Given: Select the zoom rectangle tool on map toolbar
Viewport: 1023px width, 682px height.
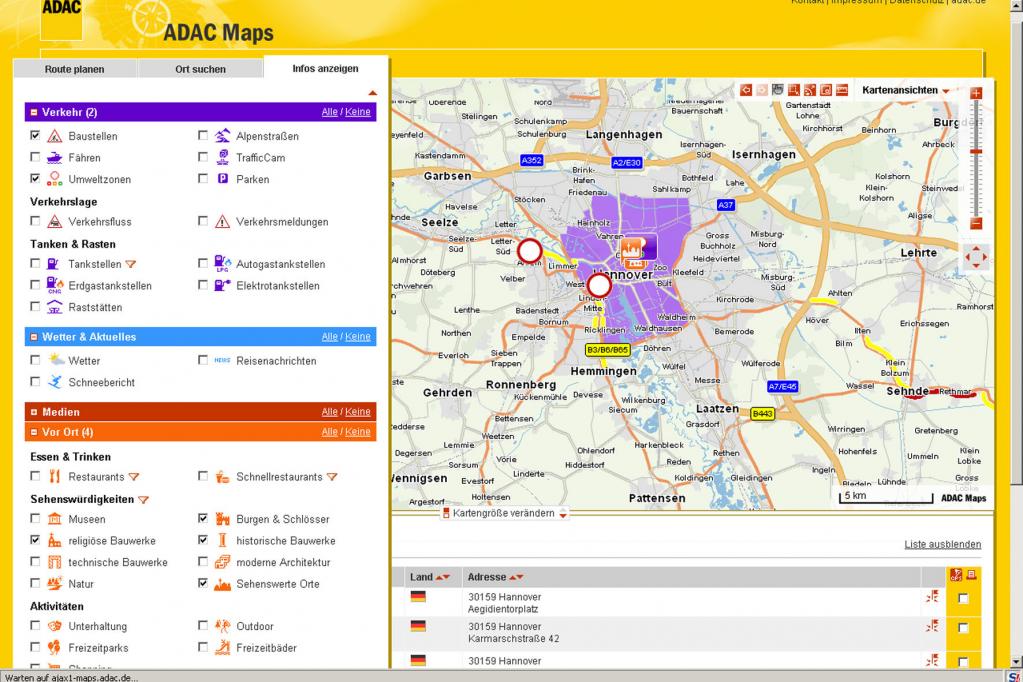Looking at the screenshot, I should point(794,90).
